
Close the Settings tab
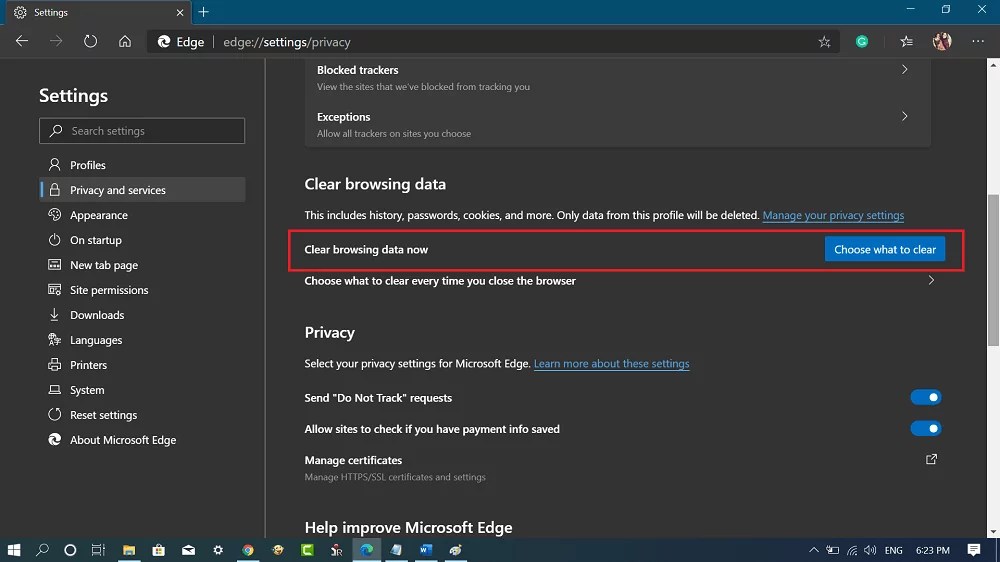180,12
